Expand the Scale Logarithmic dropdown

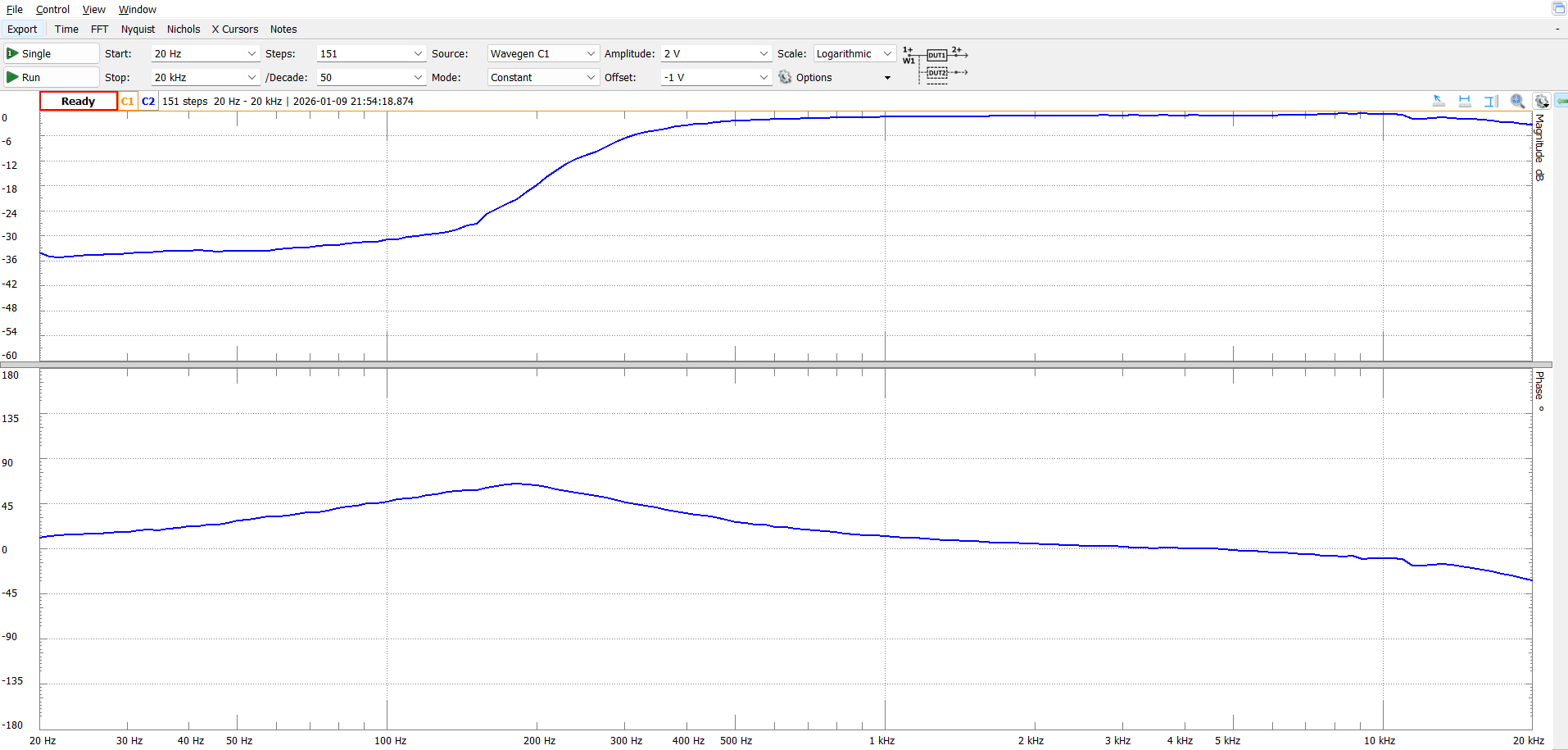(x=887, y=54)
